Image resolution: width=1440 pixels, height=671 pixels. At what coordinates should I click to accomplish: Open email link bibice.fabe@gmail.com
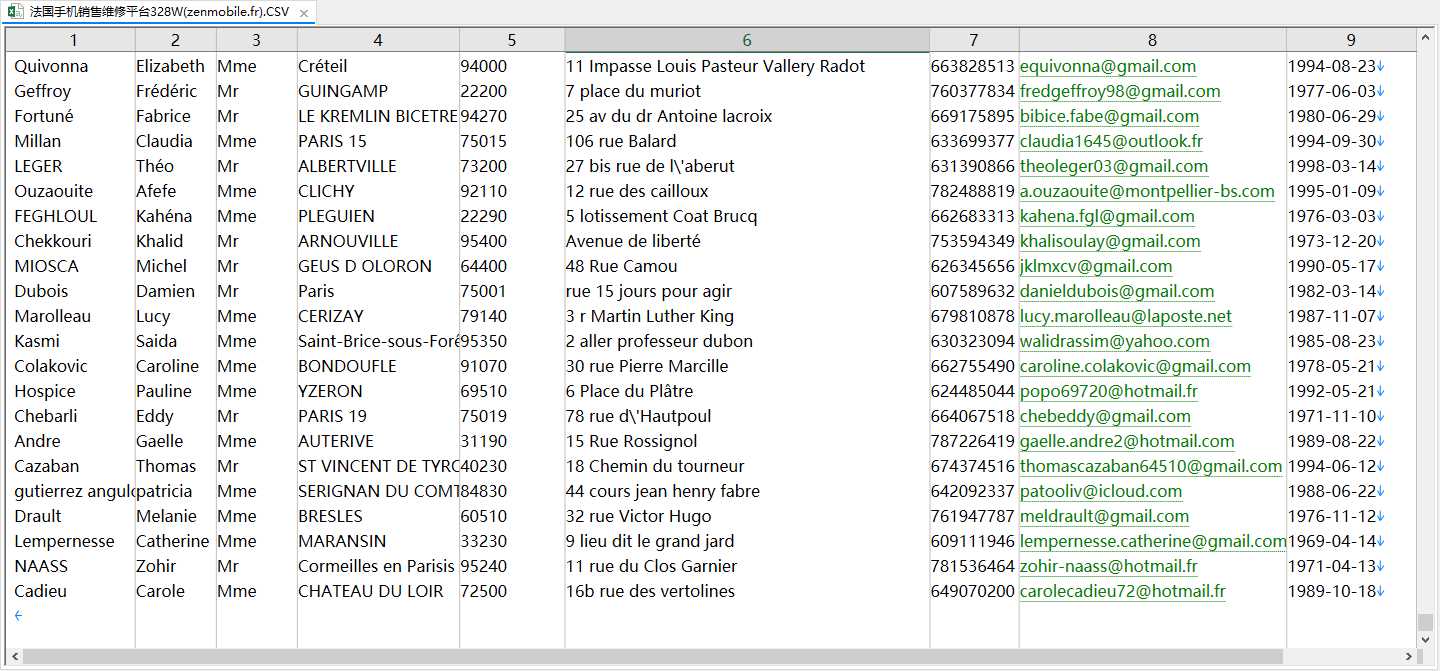(x=1109, y=116)
